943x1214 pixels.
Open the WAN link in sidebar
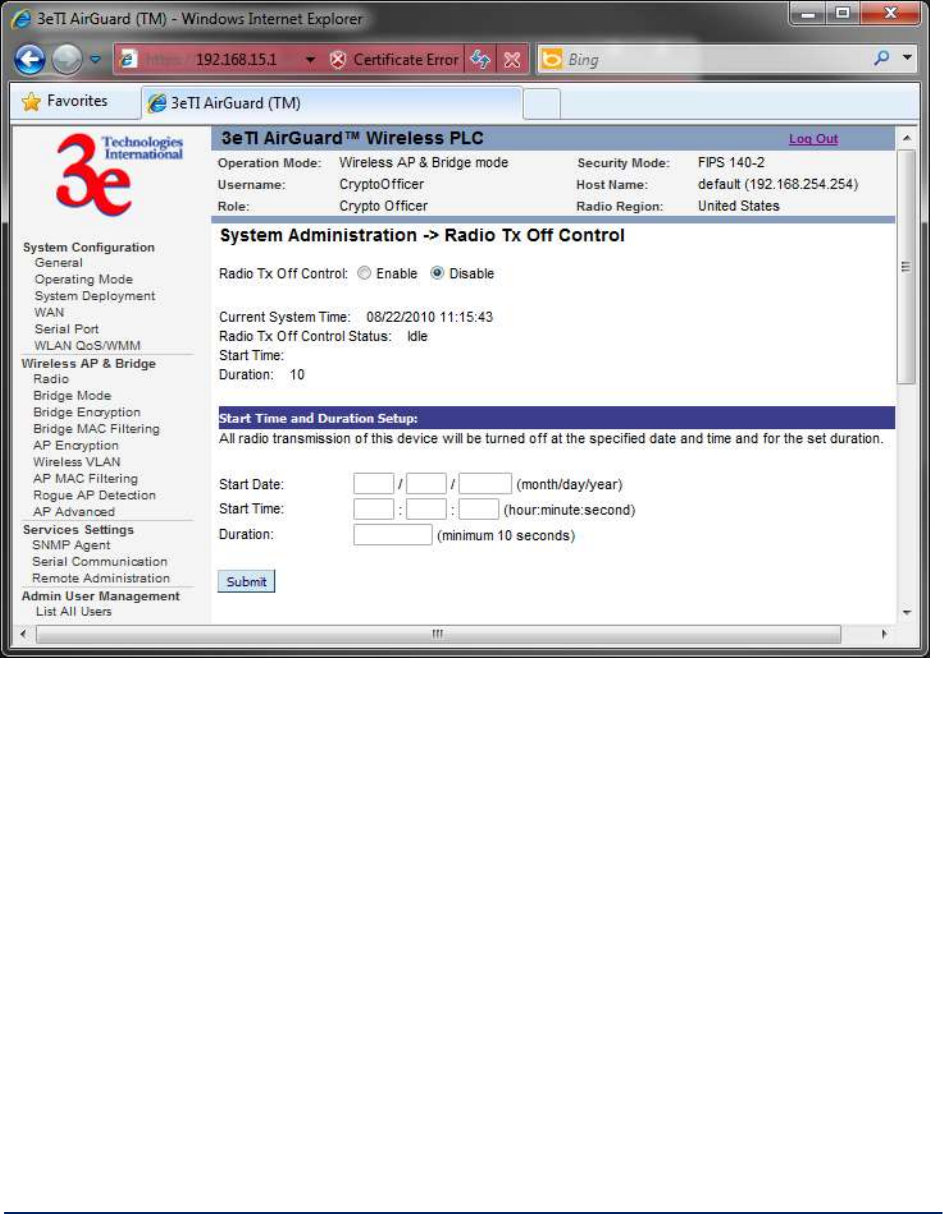point(49,312)
